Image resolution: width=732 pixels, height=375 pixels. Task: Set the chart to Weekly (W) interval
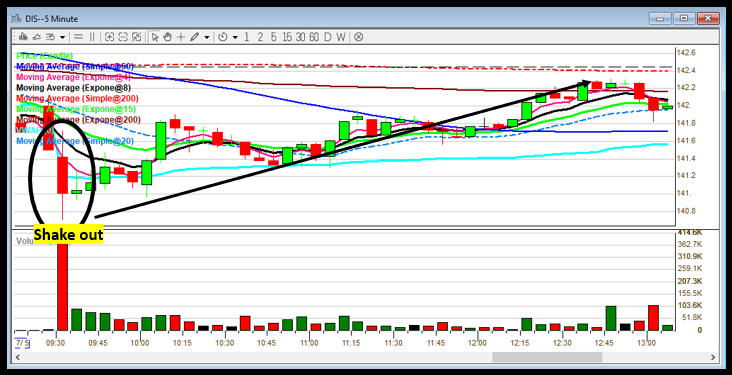pyautogui.click(x=341, y=37)
